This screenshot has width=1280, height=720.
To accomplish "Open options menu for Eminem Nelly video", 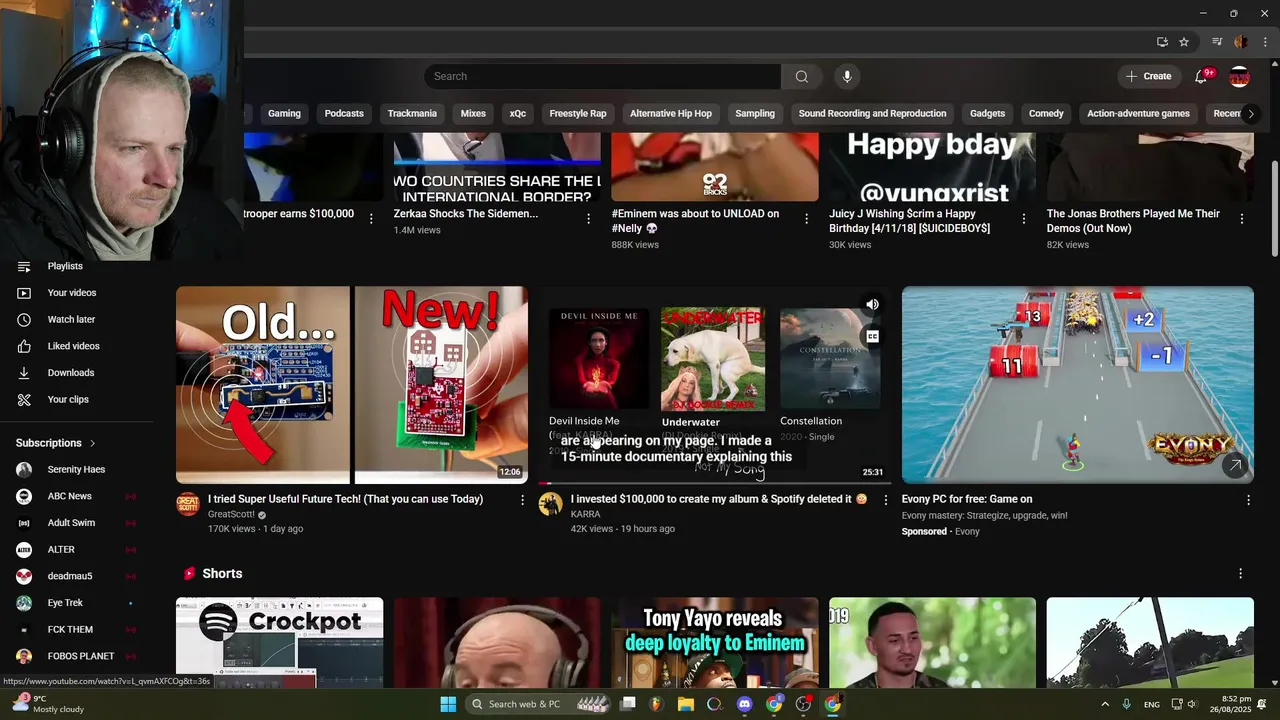I will click(x=806, y=218).
